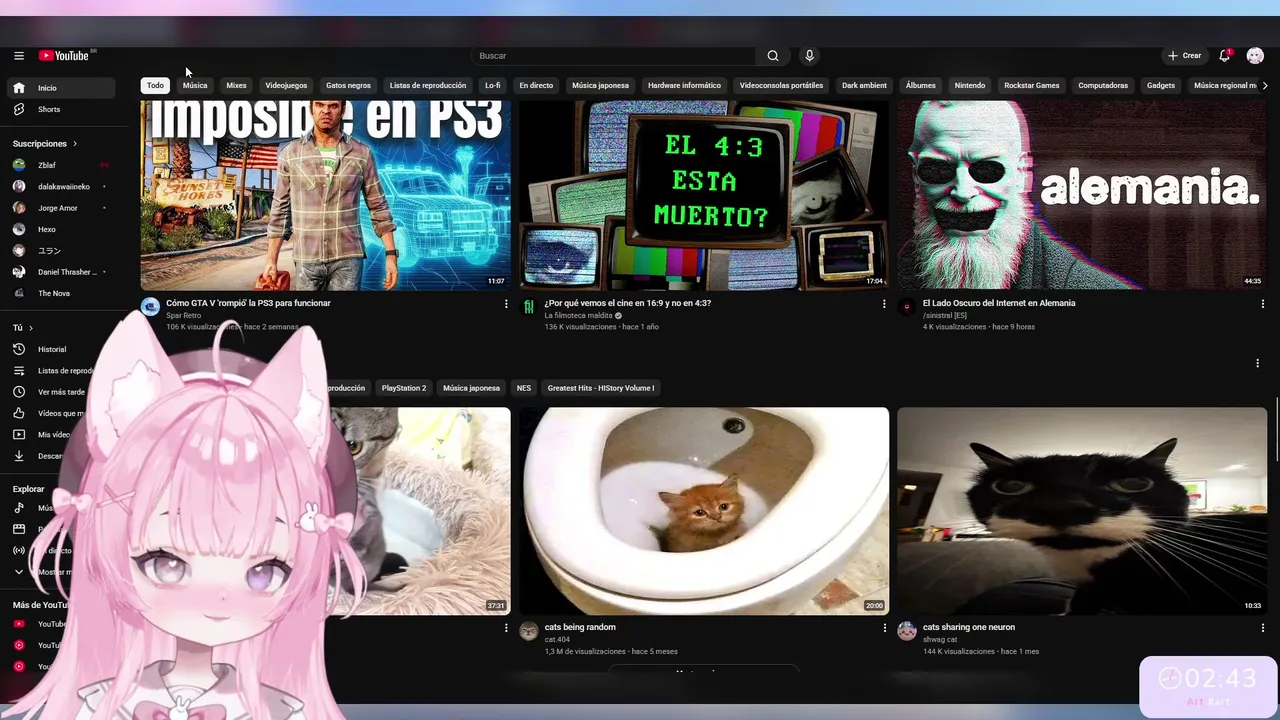Select the Gatos negros chip
Screen dimensions: 1280x720
pos(348,86)
